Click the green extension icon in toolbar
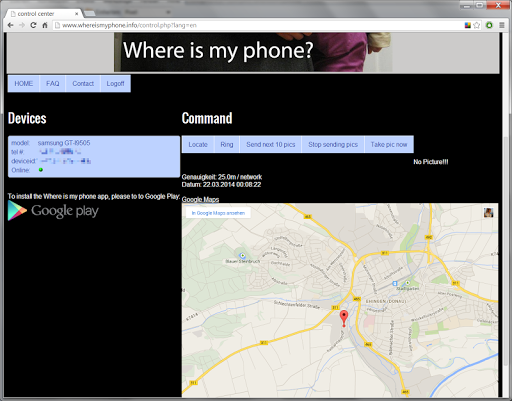512x401 pixels. coord(489,25)
